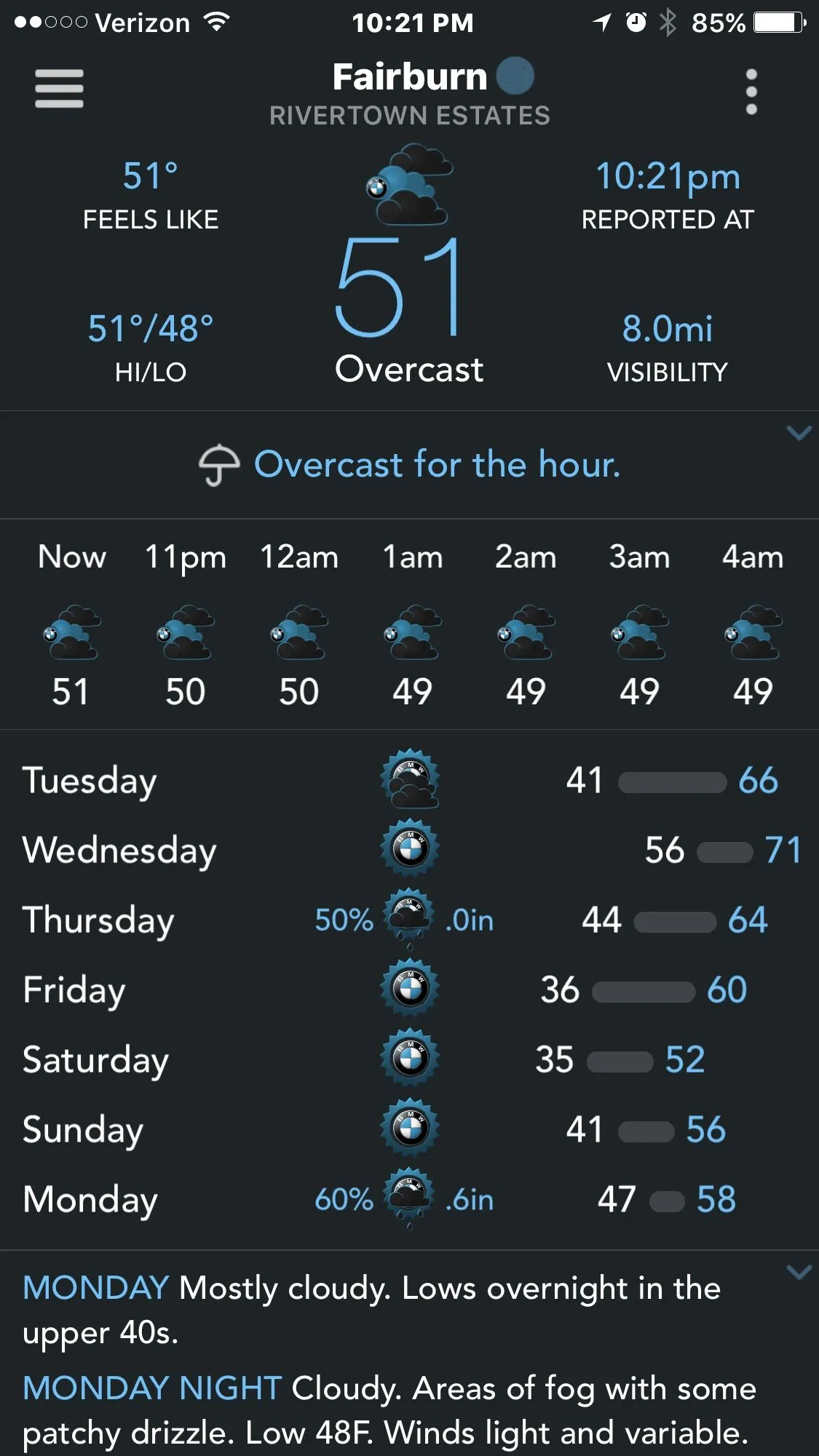Screen dimensions: 819x1456
Task: Tap the large 51 temperature reading
Action: (397, 287)
